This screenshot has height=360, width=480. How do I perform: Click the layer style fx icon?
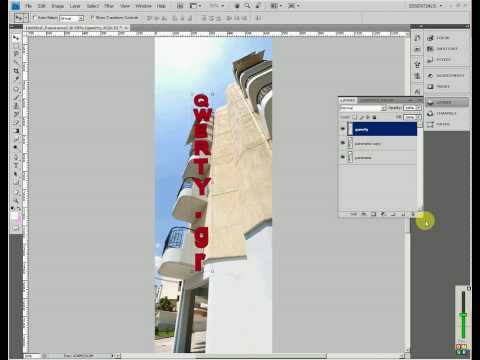[x=364, y=214]
